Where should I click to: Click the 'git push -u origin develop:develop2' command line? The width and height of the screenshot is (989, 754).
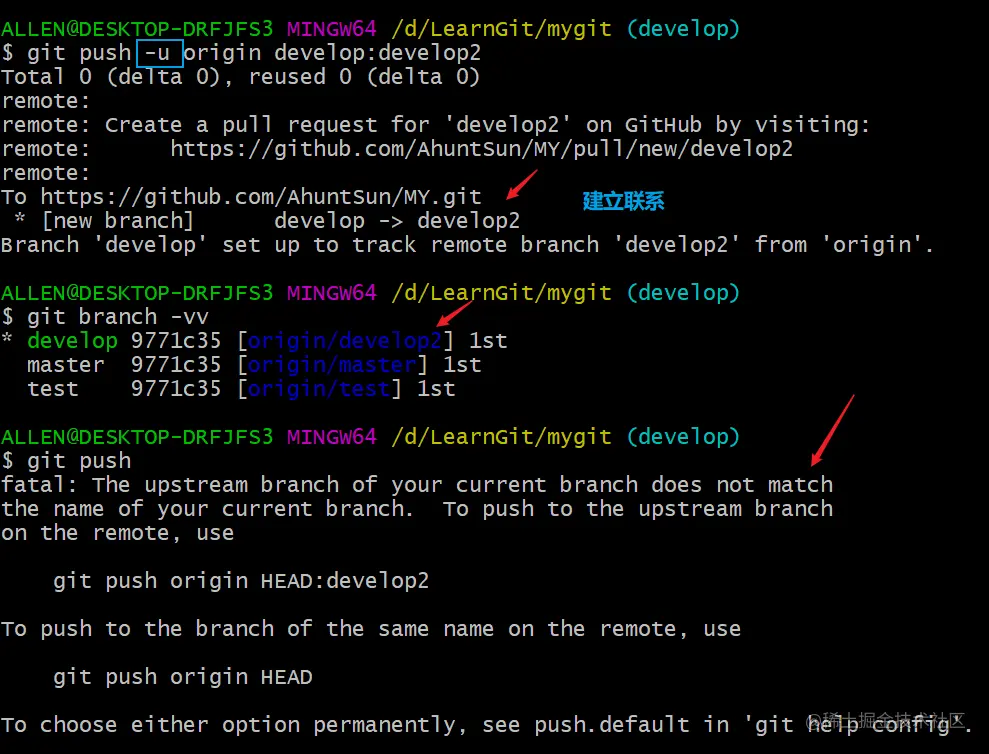coord(241,53)
